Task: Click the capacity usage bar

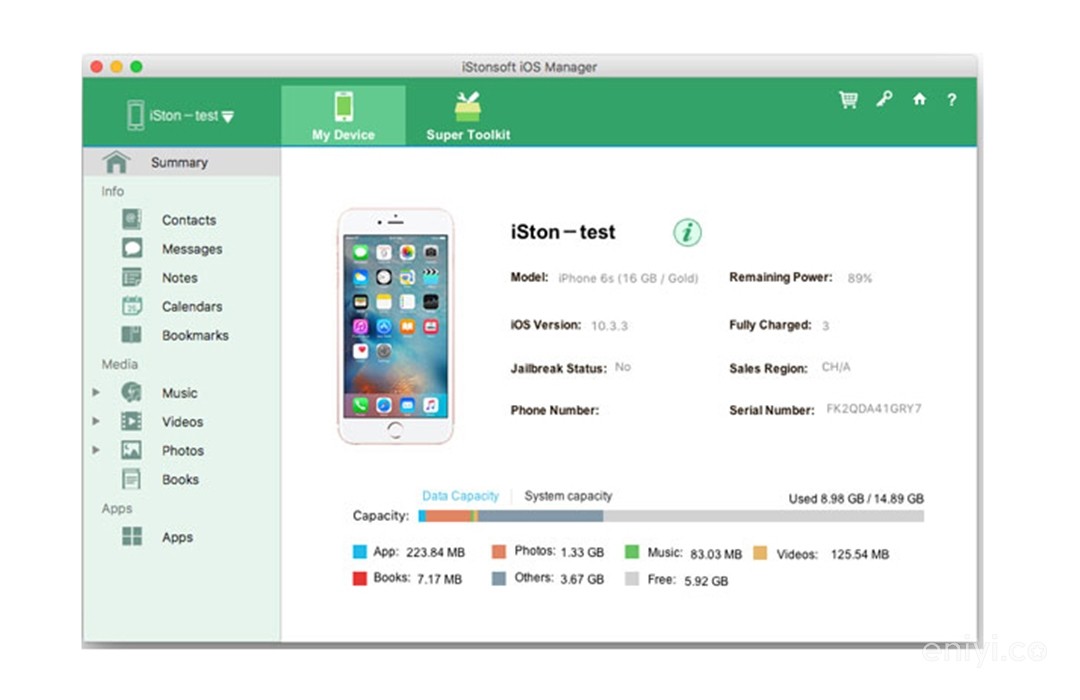Action: (x=670, y=516)
